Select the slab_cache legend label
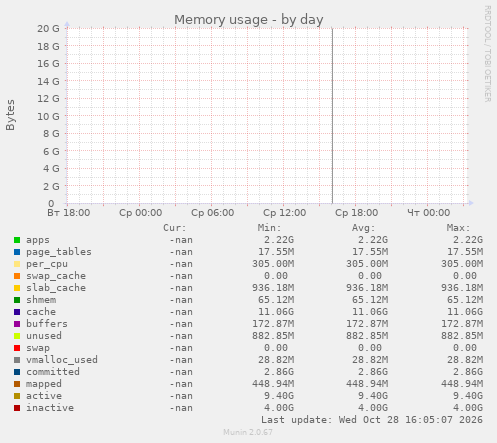The height and width of the screenshot is (443, 497). [x=56, y=288]
